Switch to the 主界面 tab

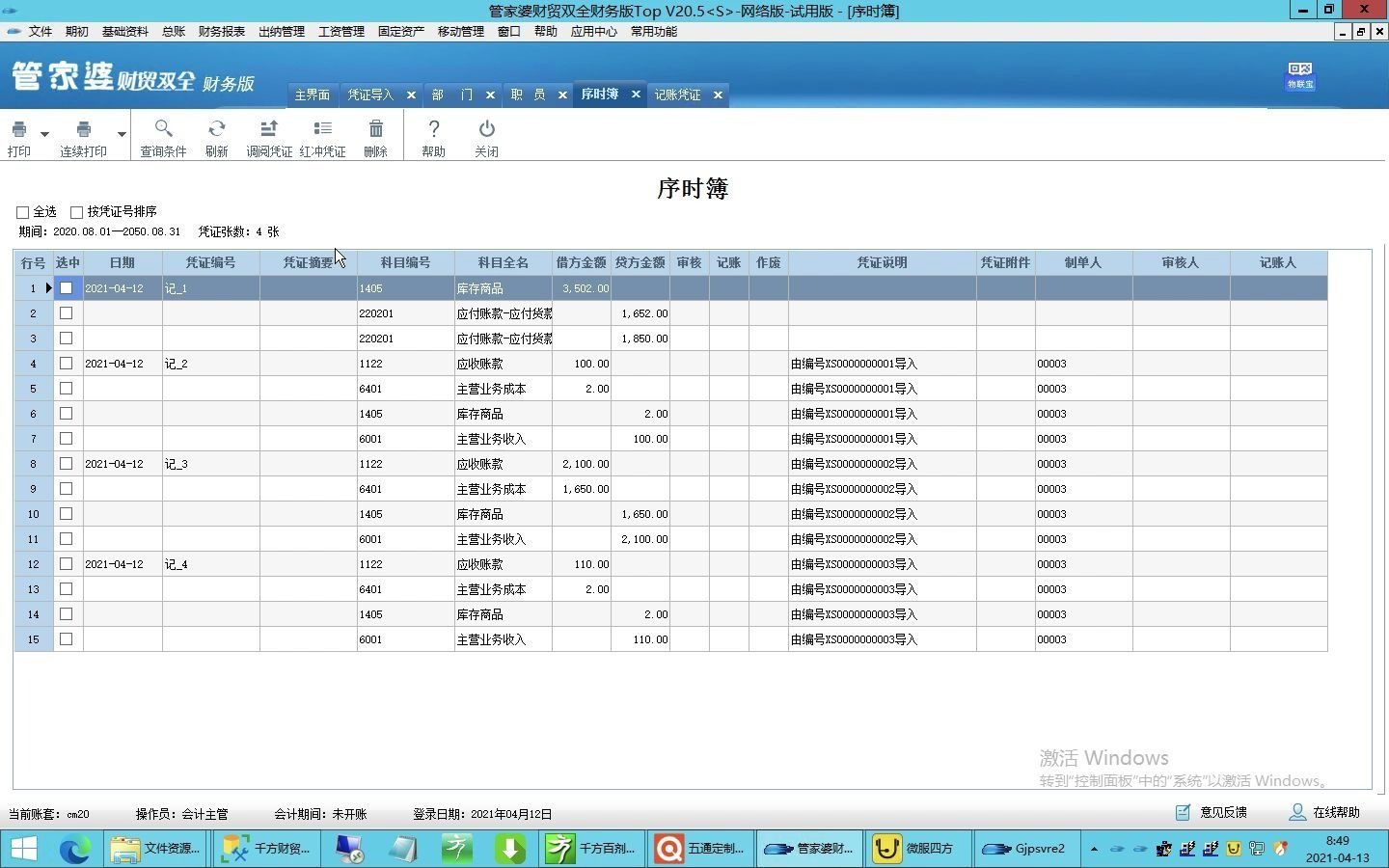(313, 95)
